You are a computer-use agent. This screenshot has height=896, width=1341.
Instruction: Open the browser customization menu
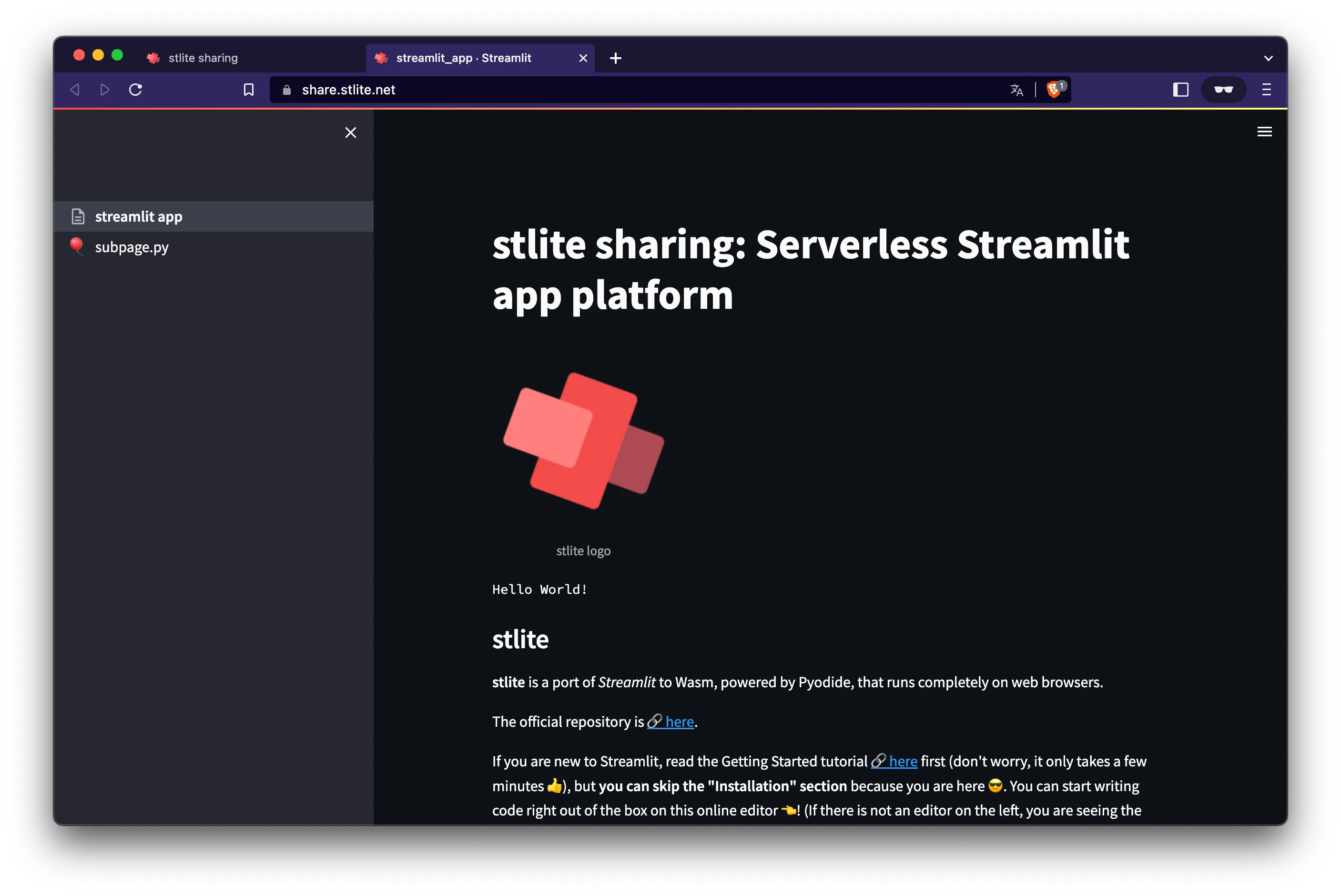point(1266,89)
